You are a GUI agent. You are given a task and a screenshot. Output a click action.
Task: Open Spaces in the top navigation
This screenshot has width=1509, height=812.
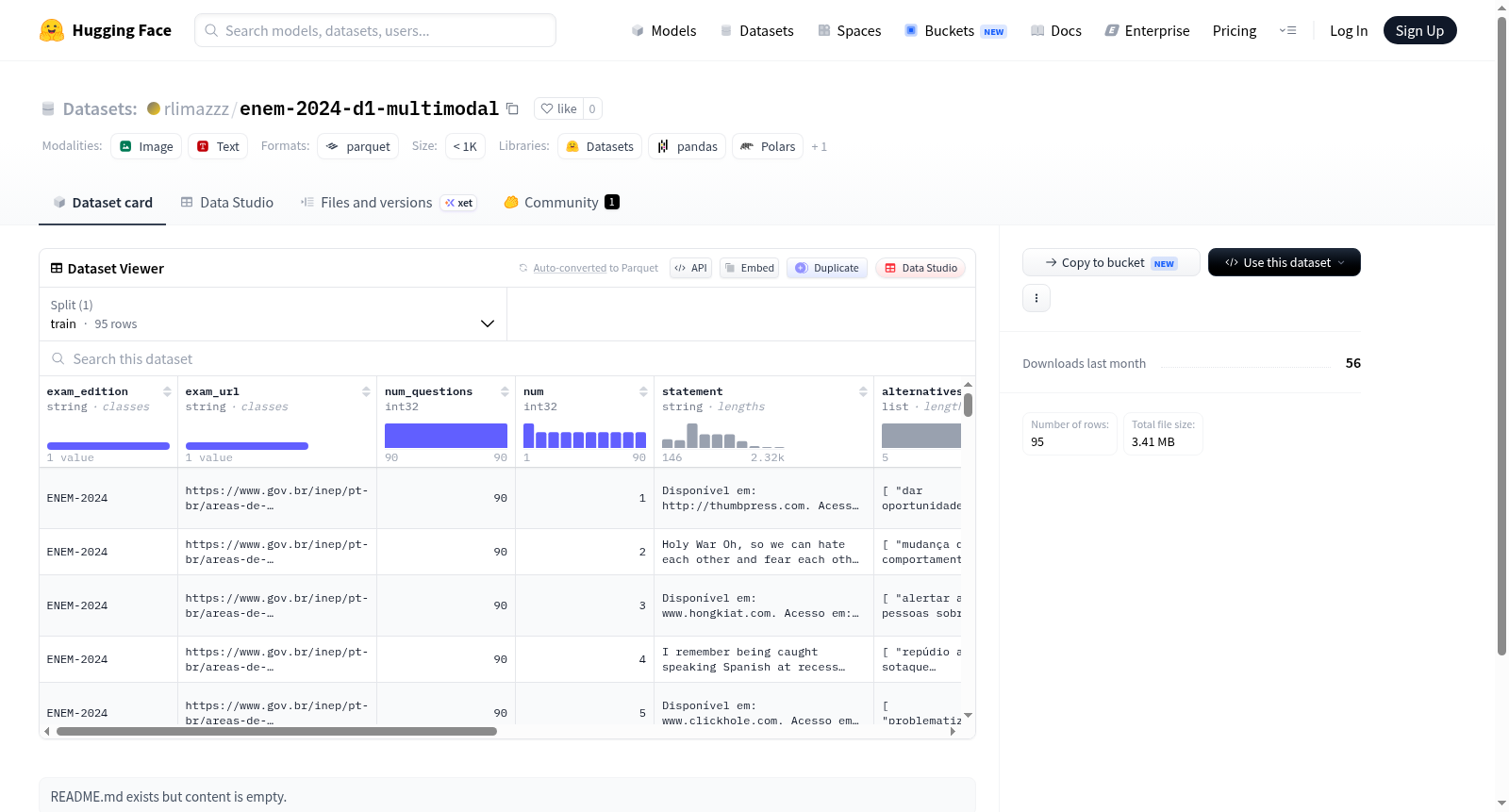point(849,31)
